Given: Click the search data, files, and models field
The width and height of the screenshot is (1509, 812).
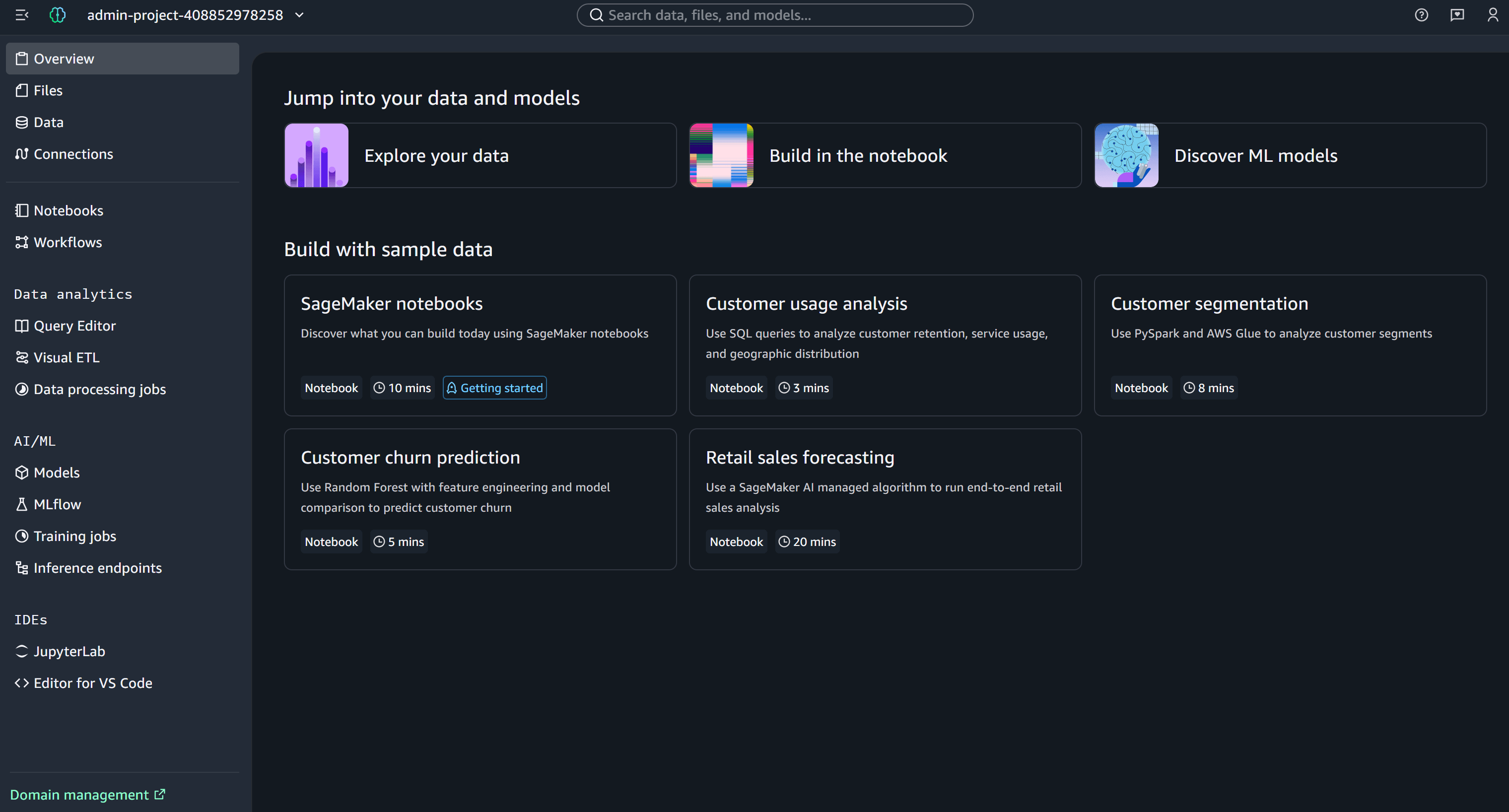Looking at the screenshot, I should [775, 15].
